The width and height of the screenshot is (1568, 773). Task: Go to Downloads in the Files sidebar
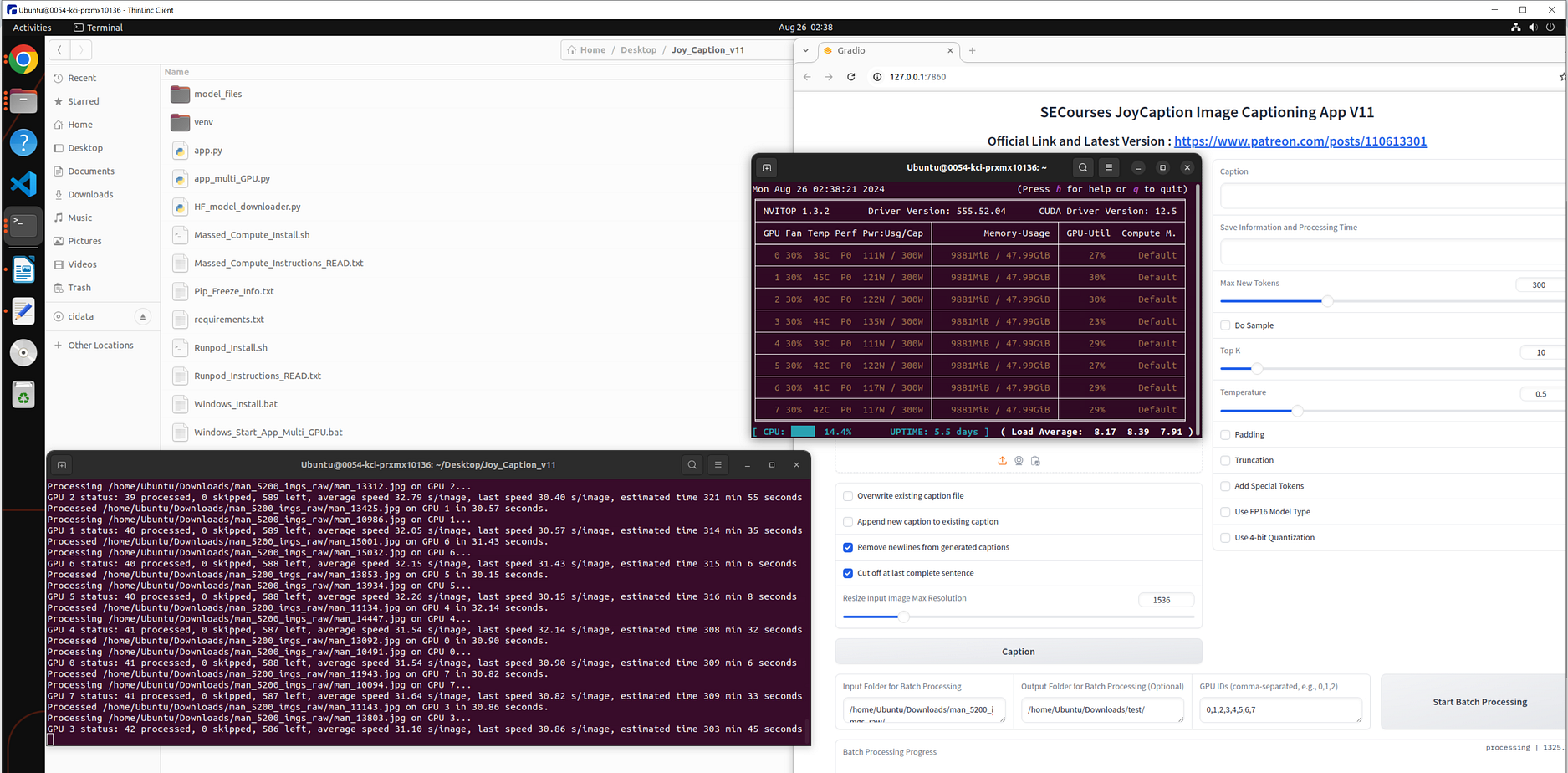click(x=90, y=195)
